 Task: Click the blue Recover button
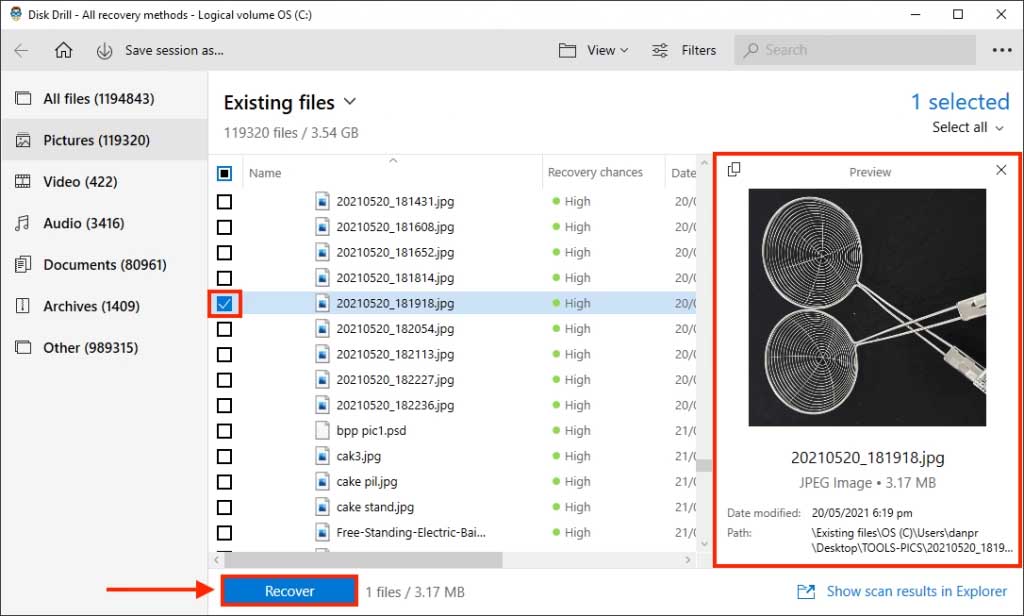[289, 591]
